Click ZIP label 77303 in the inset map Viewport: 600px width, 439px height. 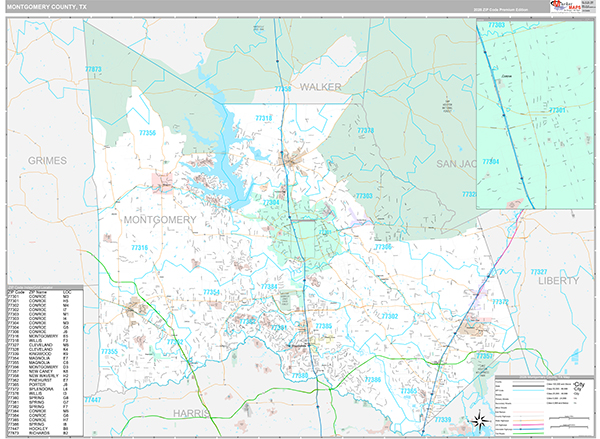[497, 25]
